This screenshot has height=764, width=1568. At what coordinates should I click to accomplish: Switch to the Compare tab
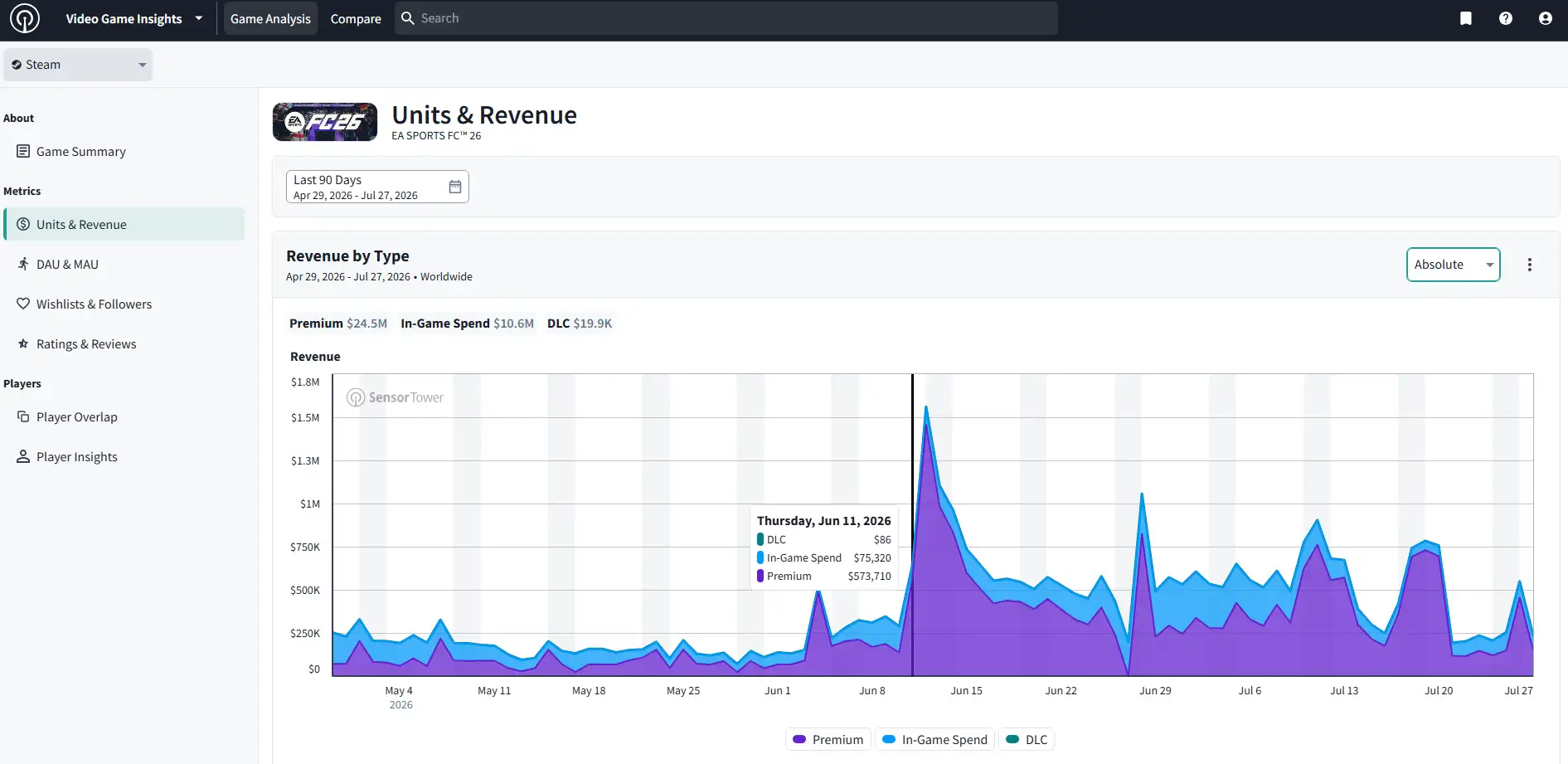[356, 18]
